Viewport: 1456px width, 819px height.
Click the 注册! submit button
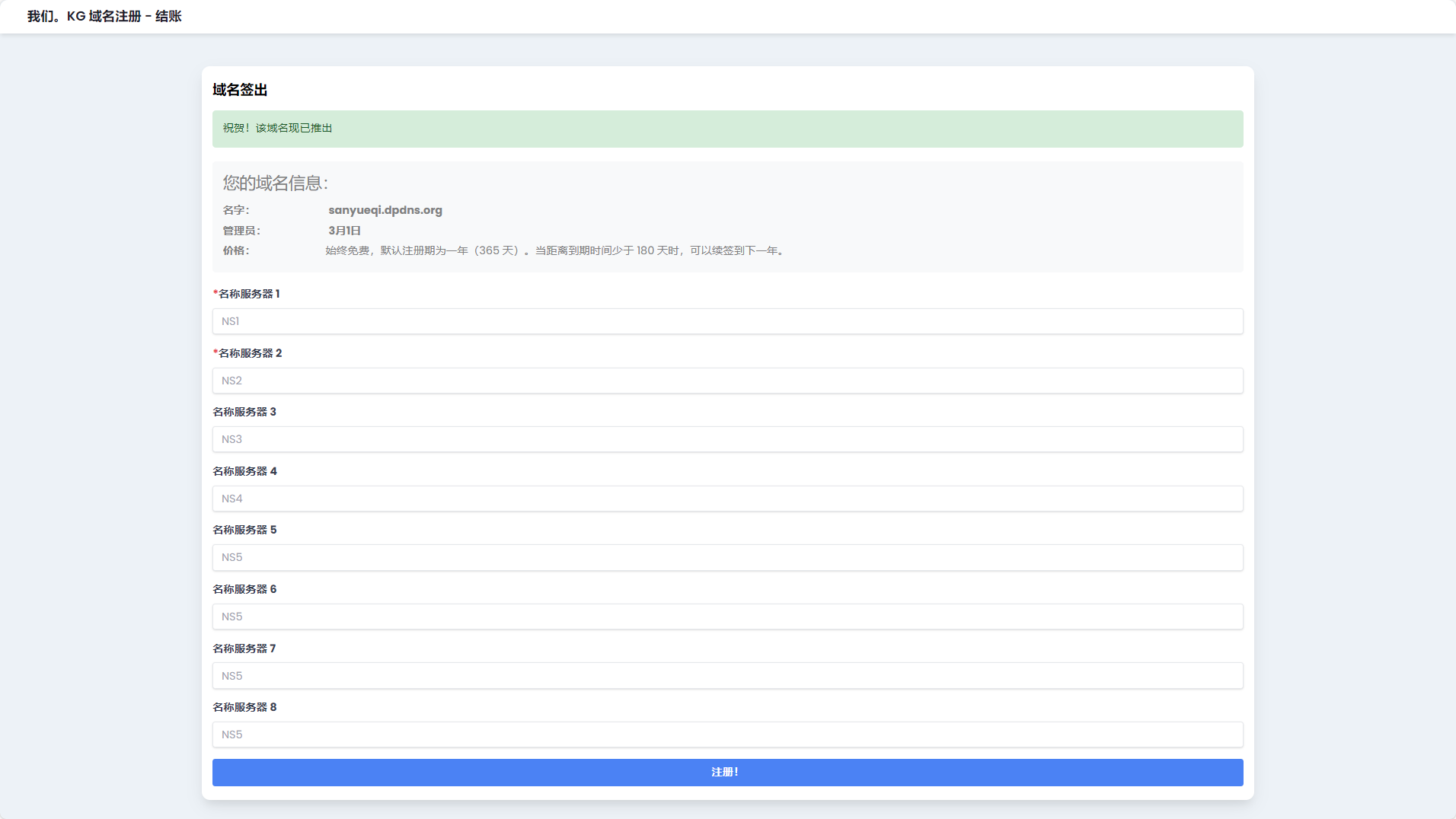(x=727, y=772)
